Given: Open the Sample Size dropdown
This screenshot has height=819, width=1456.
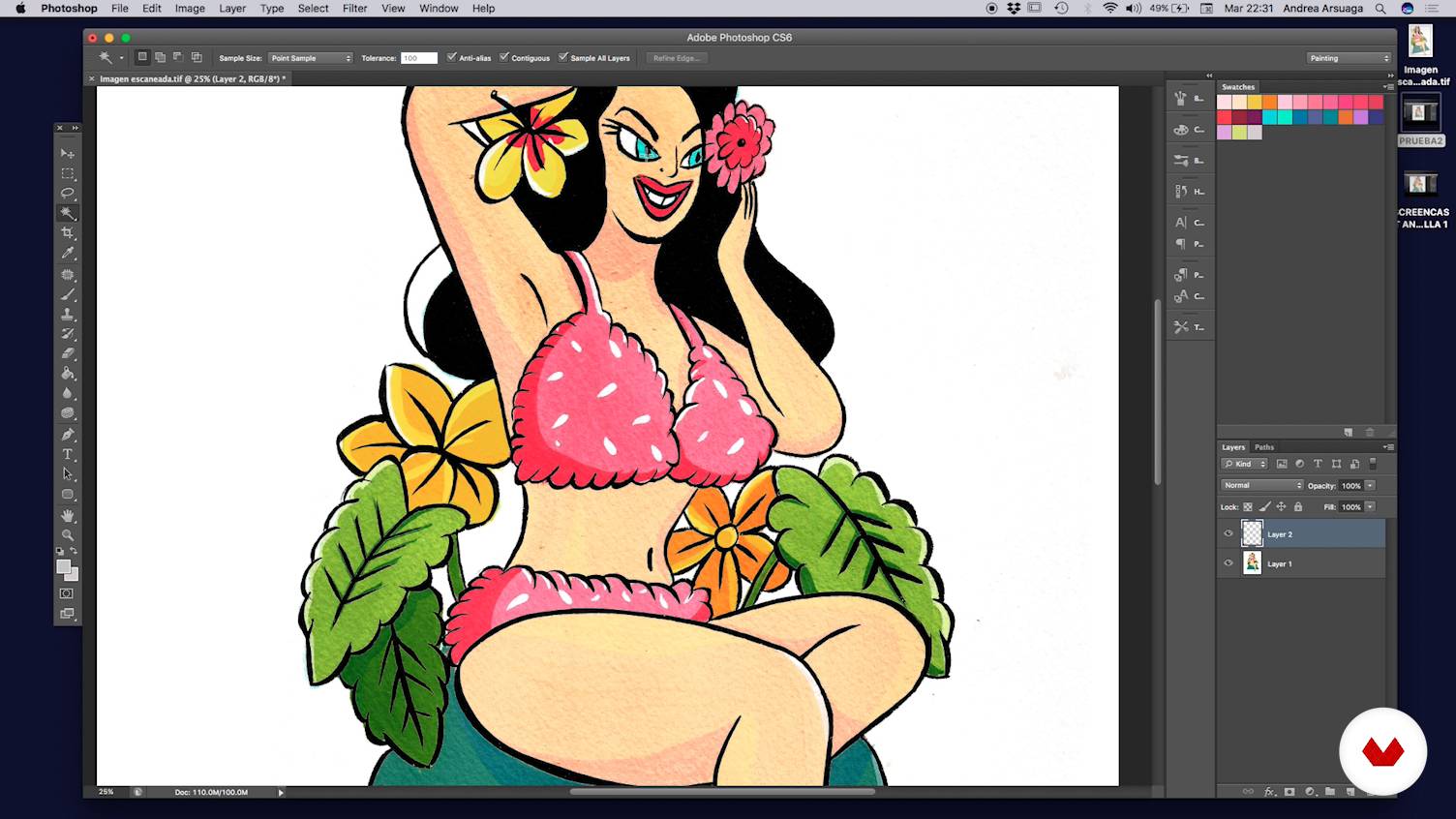Looking at the screenshot, I should 310,58.
